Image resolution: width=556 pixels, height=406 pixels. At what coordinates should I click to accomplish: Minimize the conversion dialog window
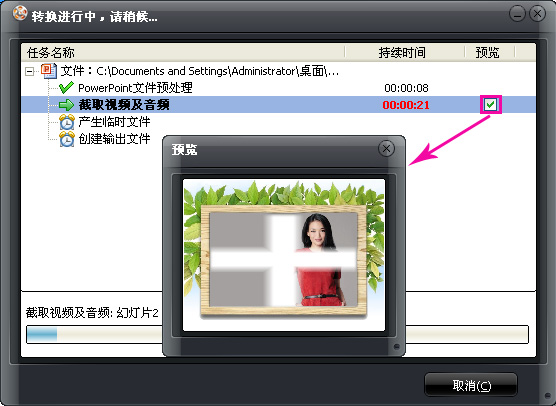(x=517, y=14)
